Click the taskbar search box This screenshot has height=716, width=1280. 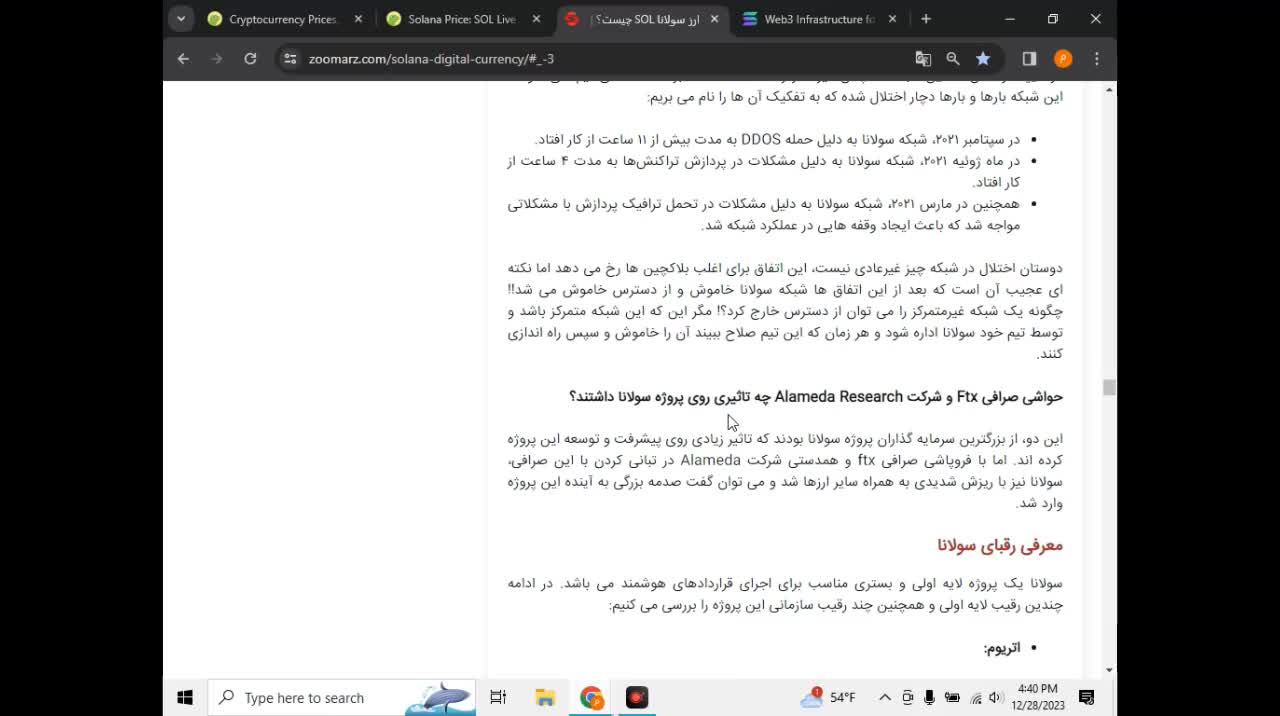342,697
